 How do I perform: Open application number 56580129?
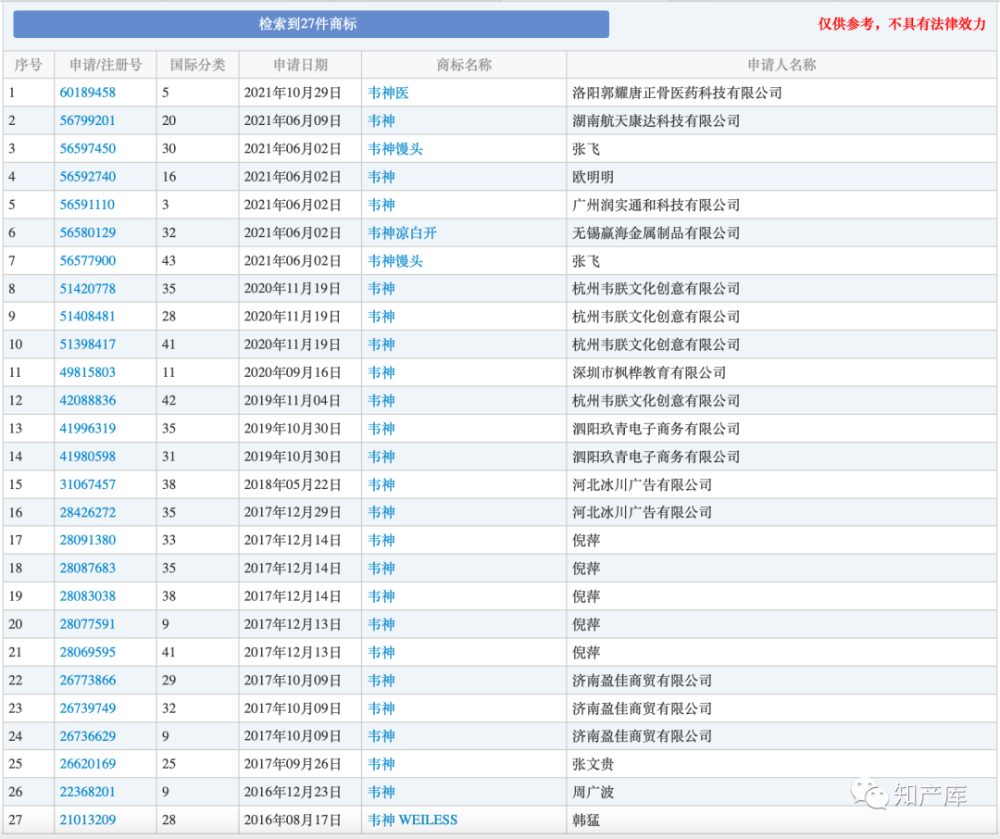[x=87, y=233]
